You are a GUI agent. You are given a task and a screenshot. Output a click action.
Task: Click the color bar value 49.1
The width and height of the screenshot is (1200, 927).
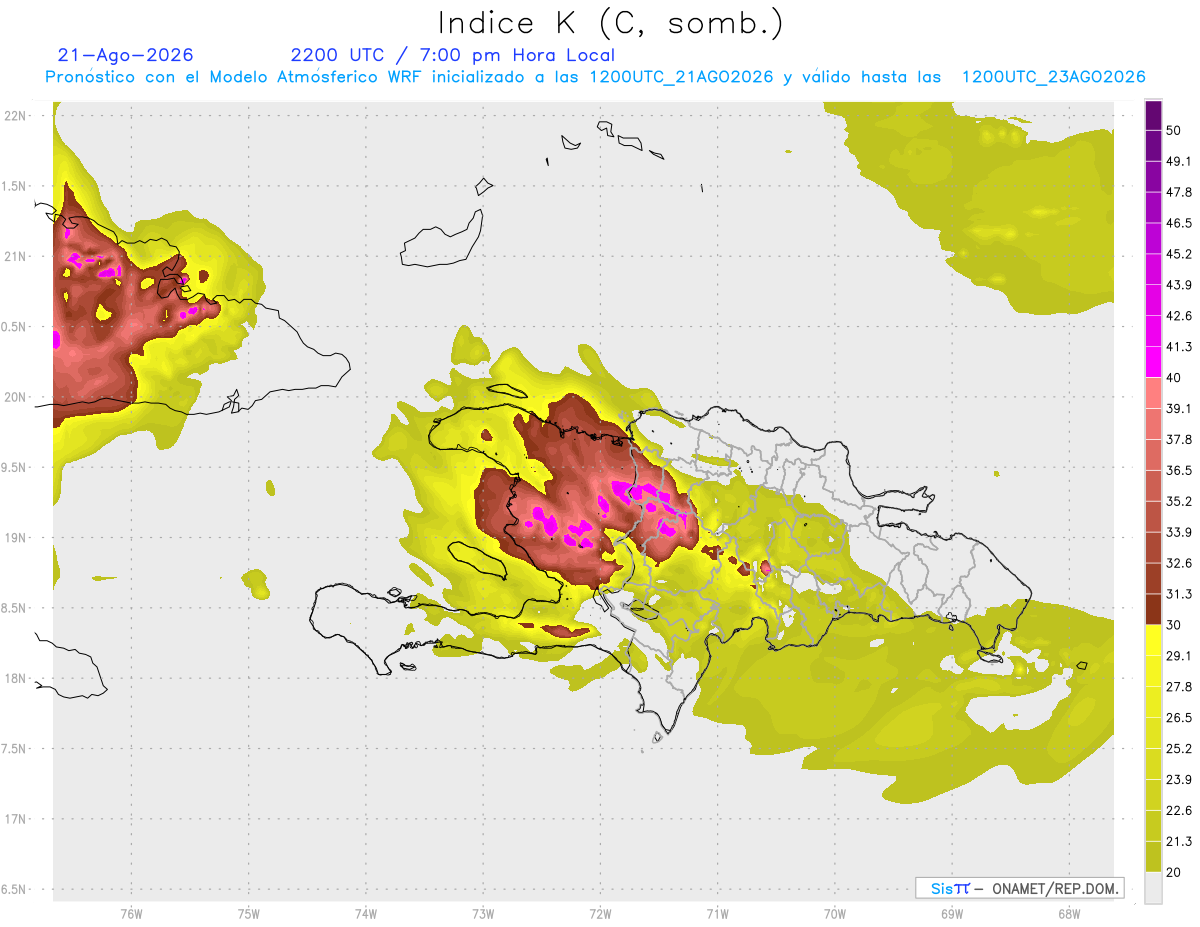coord(1179,161)
